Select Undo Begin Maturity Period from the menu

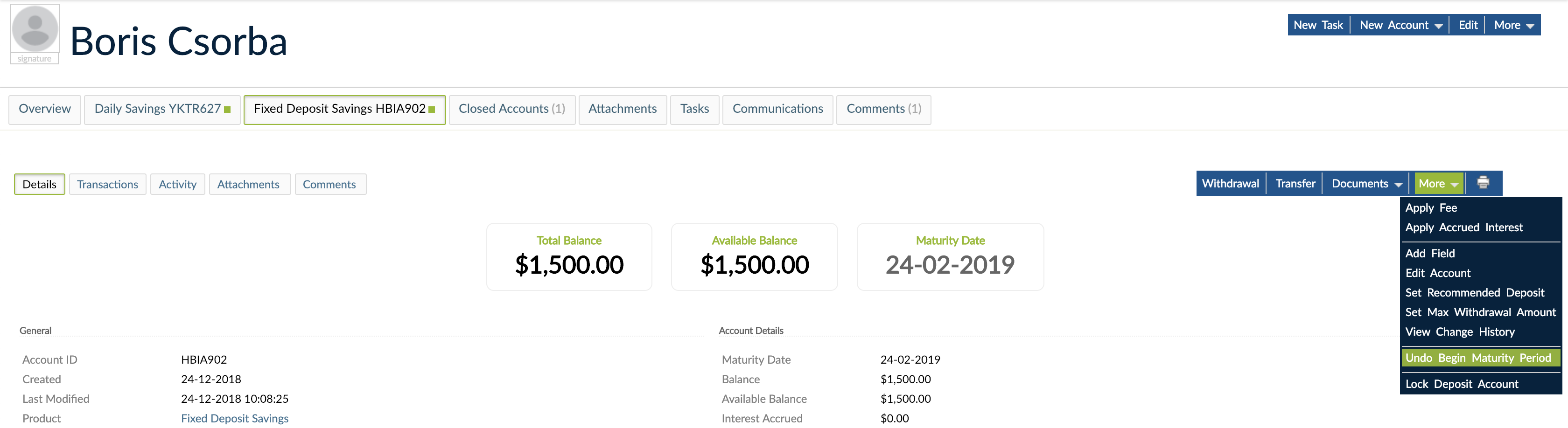1478,358
